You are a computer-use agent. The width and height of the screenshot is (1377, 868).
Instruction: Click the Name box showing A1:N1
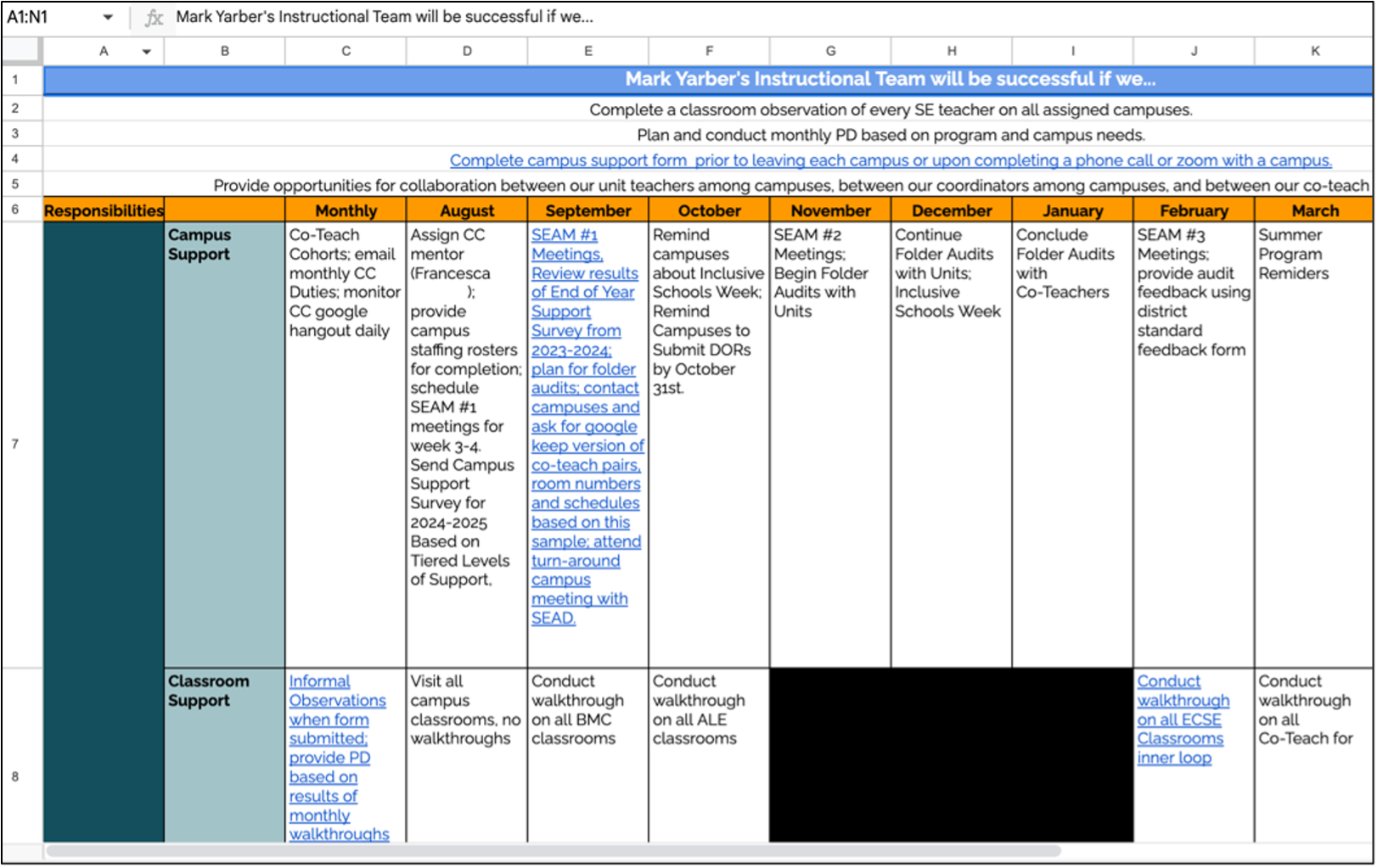(51, 18)
